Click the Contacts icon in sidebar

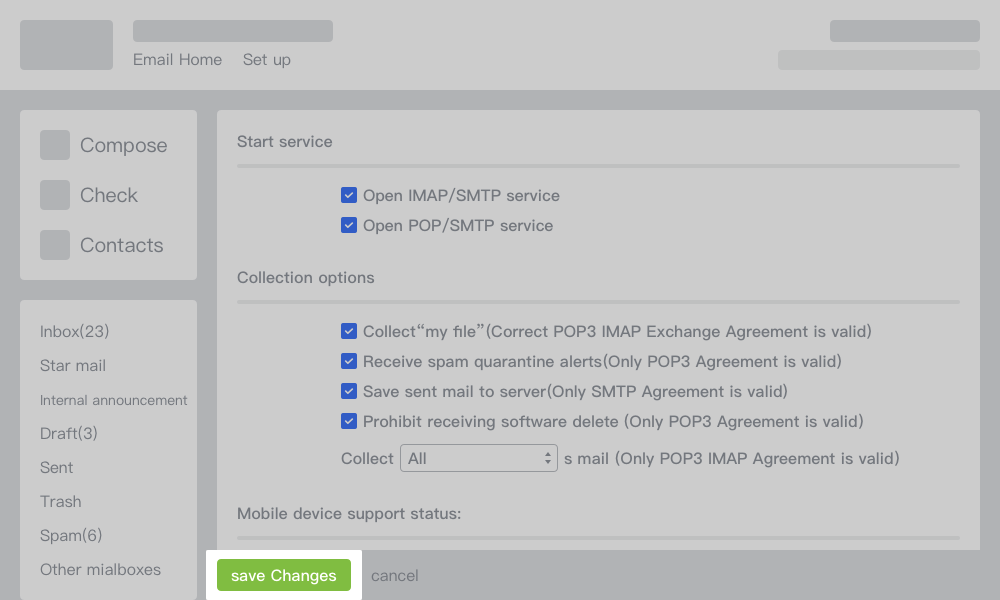(x=55, y=245)
